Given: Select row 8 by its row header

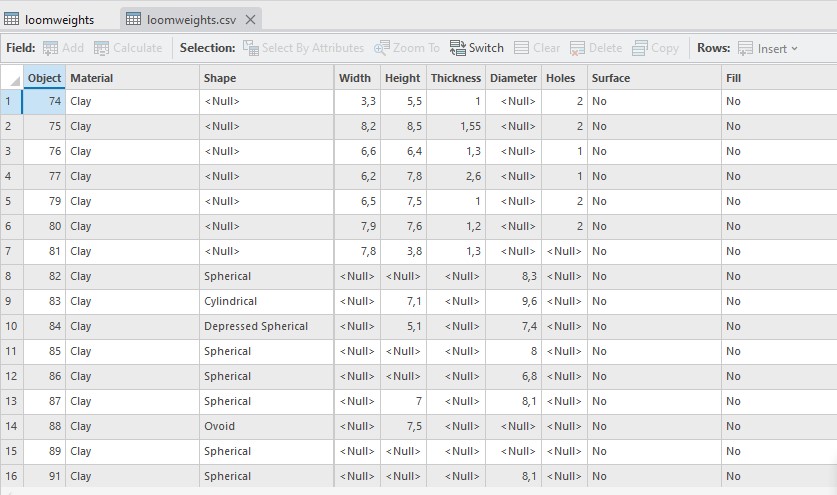Looking at the screenshot, I should [x=9, y=276].
